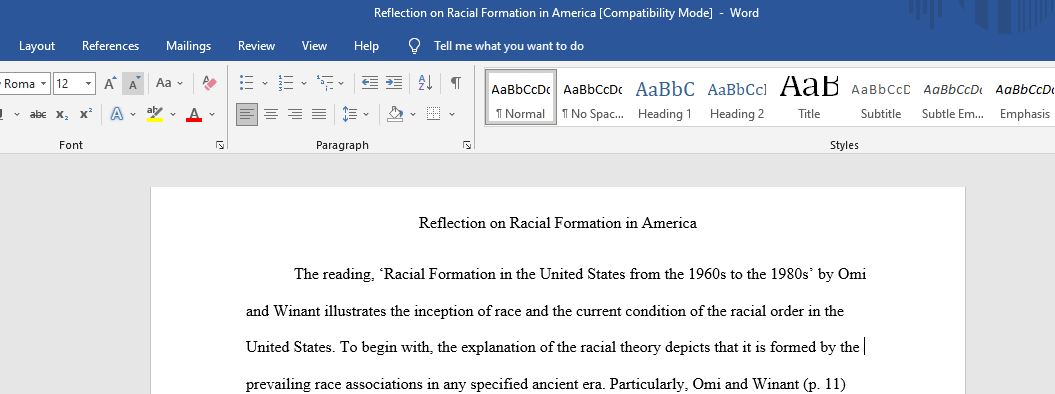The image size is (1055, 394).
Task: Toggle superscript formatting
Action: tap(85, 114)
